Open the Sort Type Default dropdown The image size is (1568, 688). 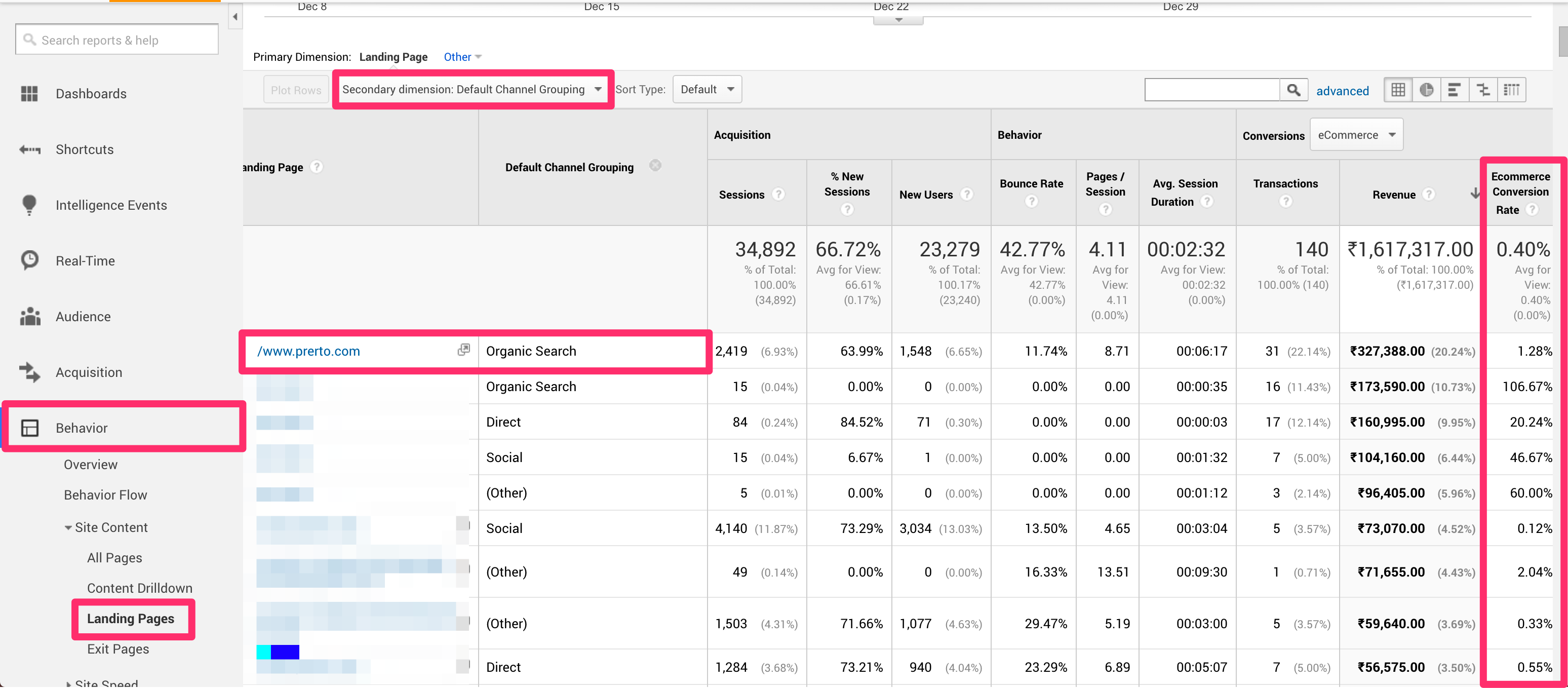(707, 90)
